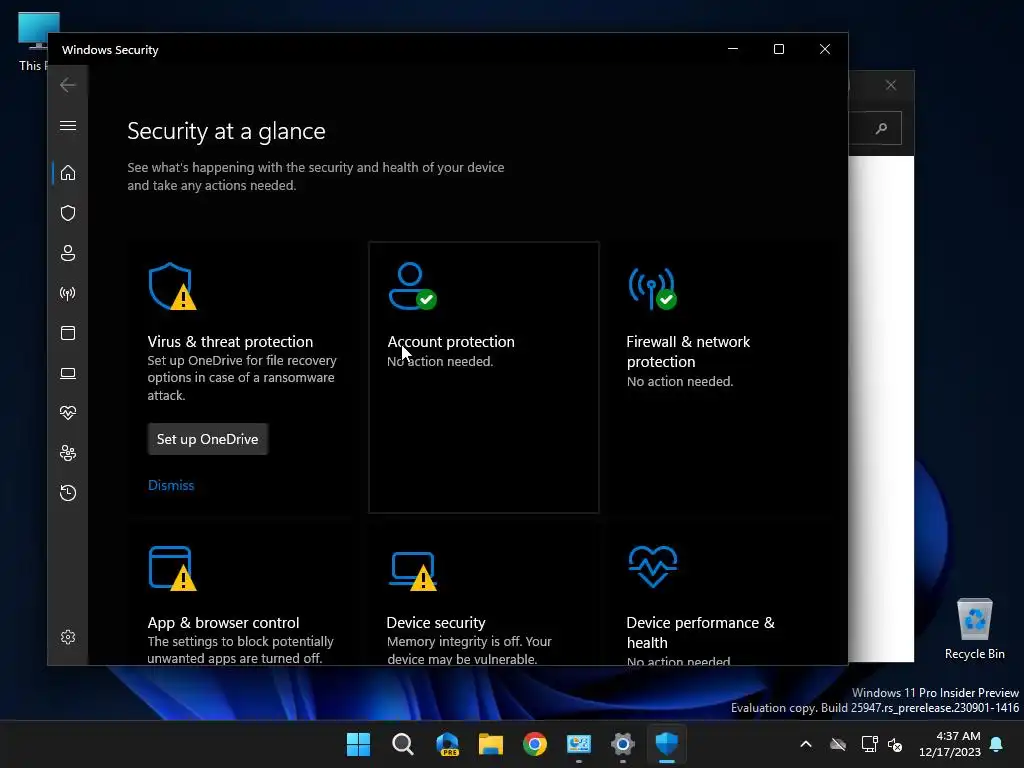Screen dimensions: 1024x768
Task: Open Device performance & health heading
Action: click(x=700, y=632)
